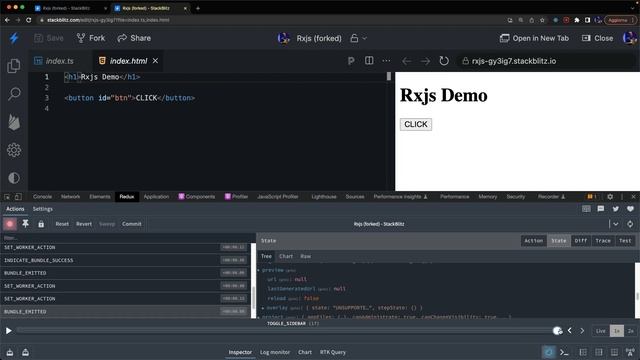Click Commit in Redux toolbar
640x360 pixels.
point(131,224)
